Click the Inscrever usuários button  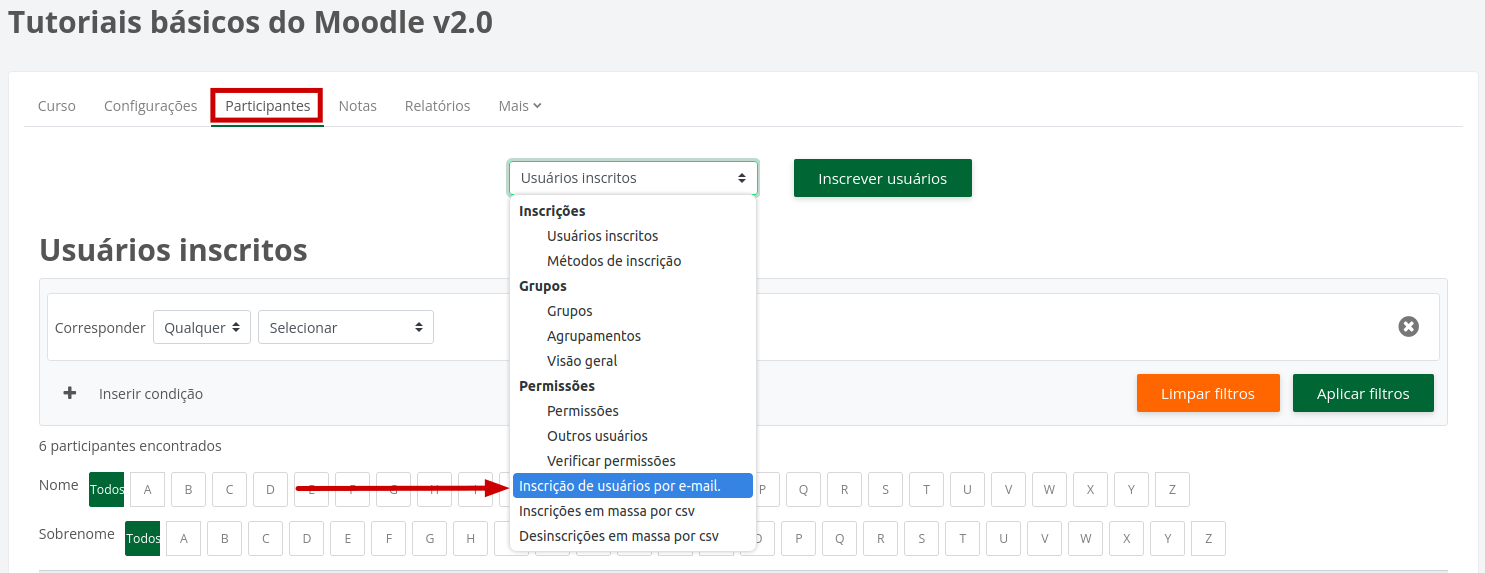883,178
